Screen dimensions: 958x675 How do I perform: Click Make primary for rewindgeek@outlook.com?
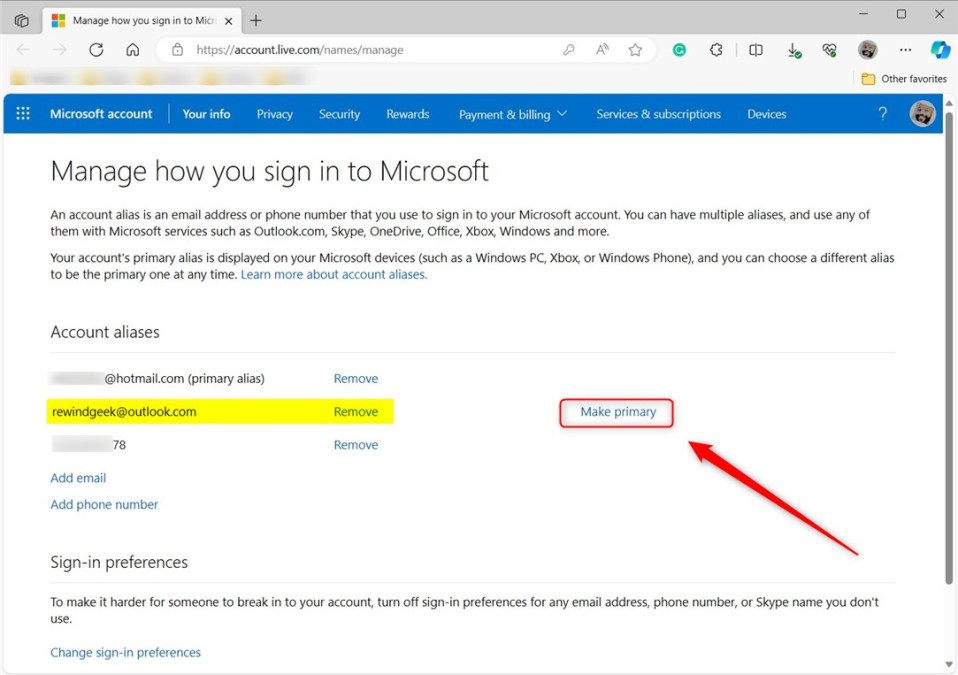(x=618, y=412)
